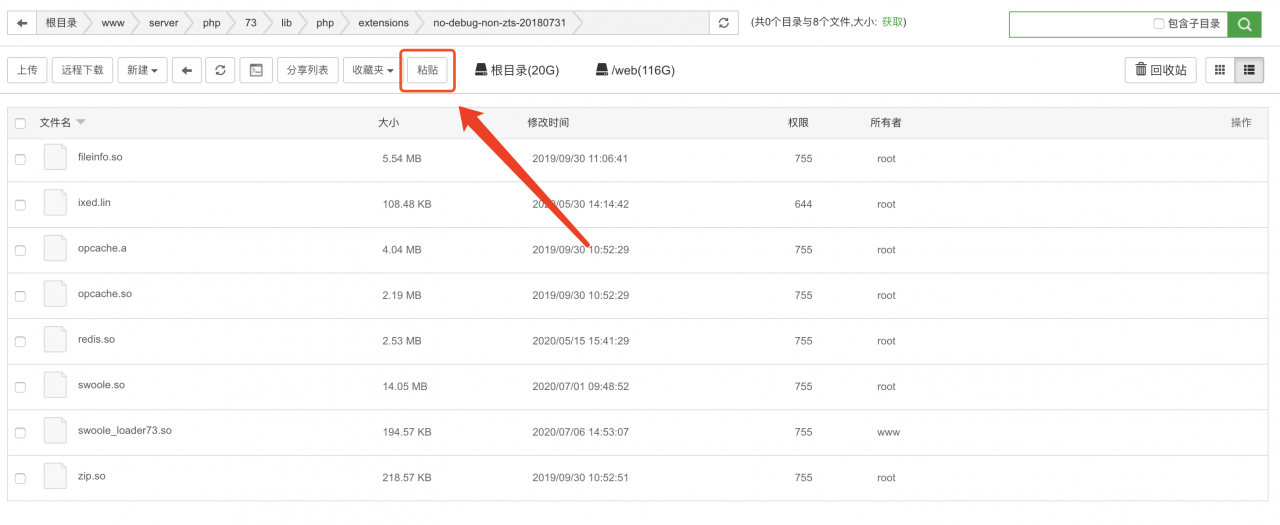This screenshot has width=1280, height=525.
Task: Check the box for opcache.so
Action: tap(20, 296)
